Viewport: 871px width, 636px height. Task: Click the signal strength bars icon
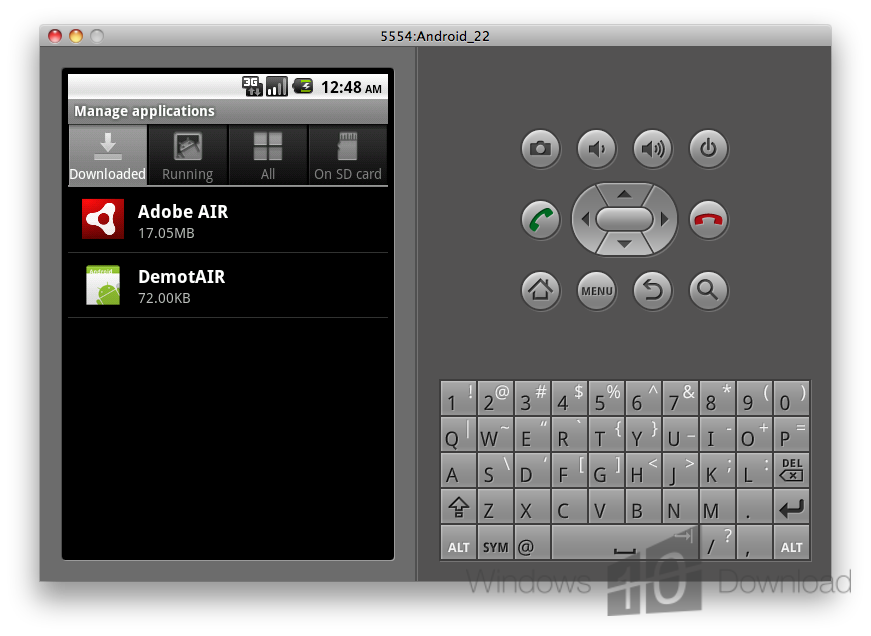point(277,86)
